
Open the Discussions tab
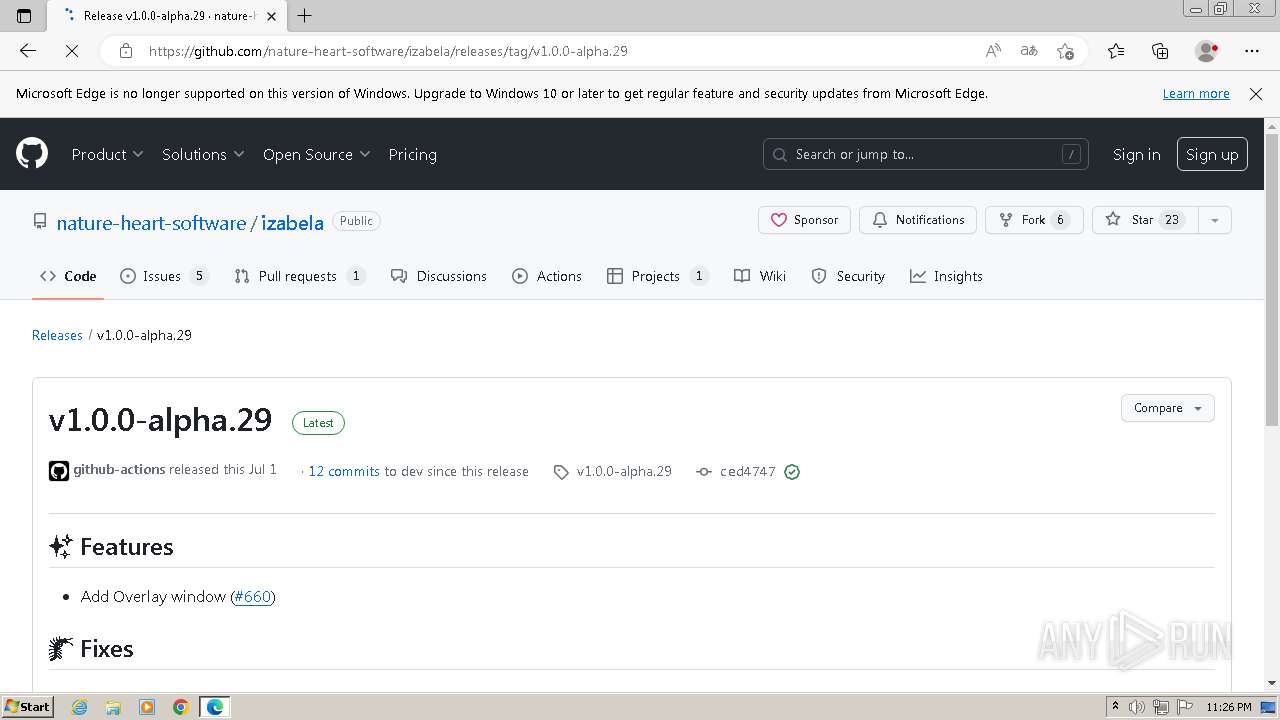click(439, 276)
